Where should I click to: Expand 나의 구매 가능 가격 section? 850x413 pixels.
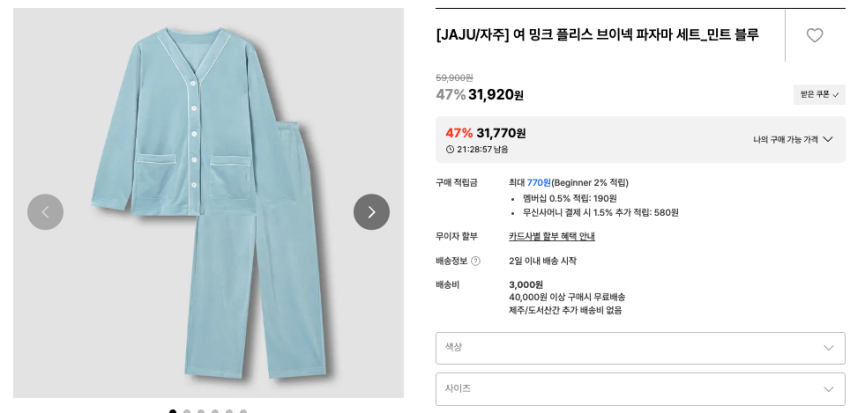[793, 139]
